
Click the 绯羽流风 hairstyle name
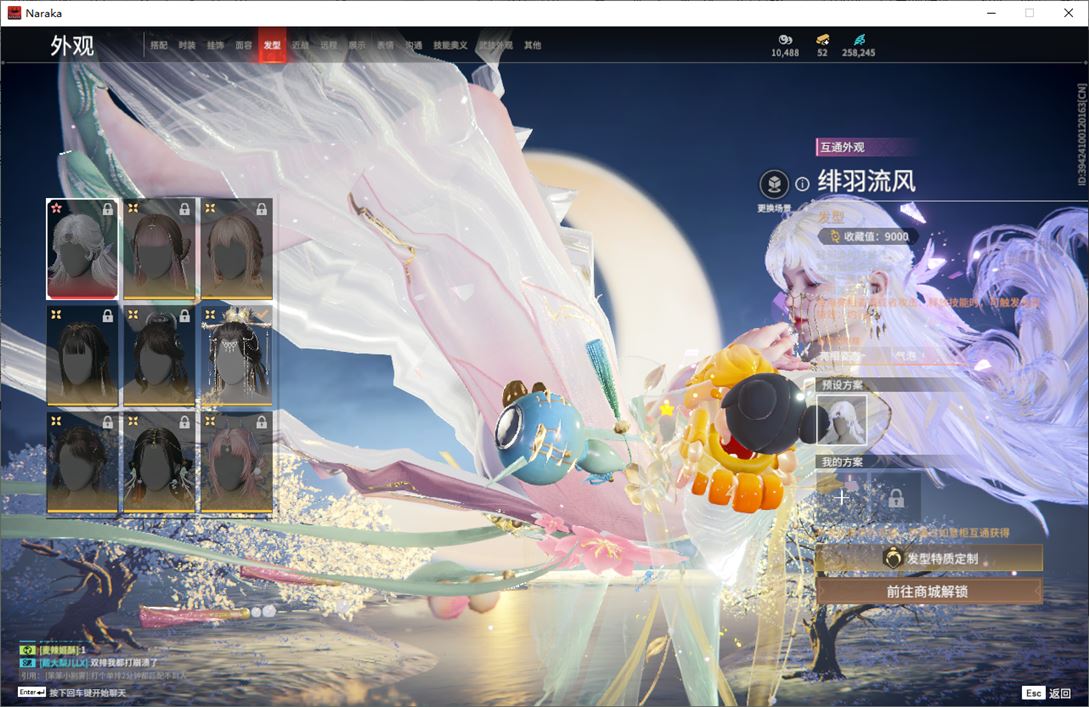coord(866,181)
